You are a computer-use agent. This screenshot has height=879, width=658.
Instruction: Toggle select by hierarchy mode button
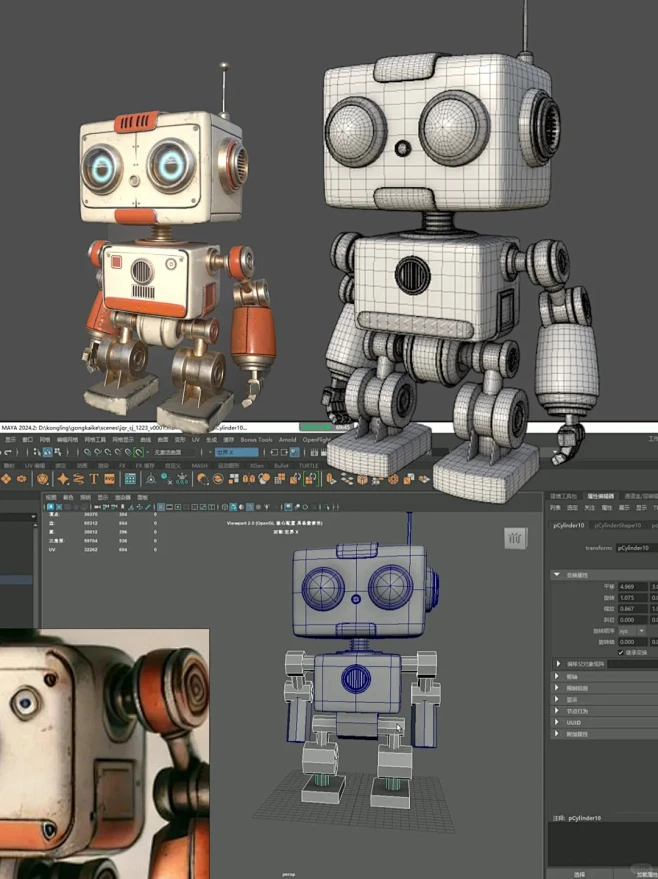click(x=37, y=452)
